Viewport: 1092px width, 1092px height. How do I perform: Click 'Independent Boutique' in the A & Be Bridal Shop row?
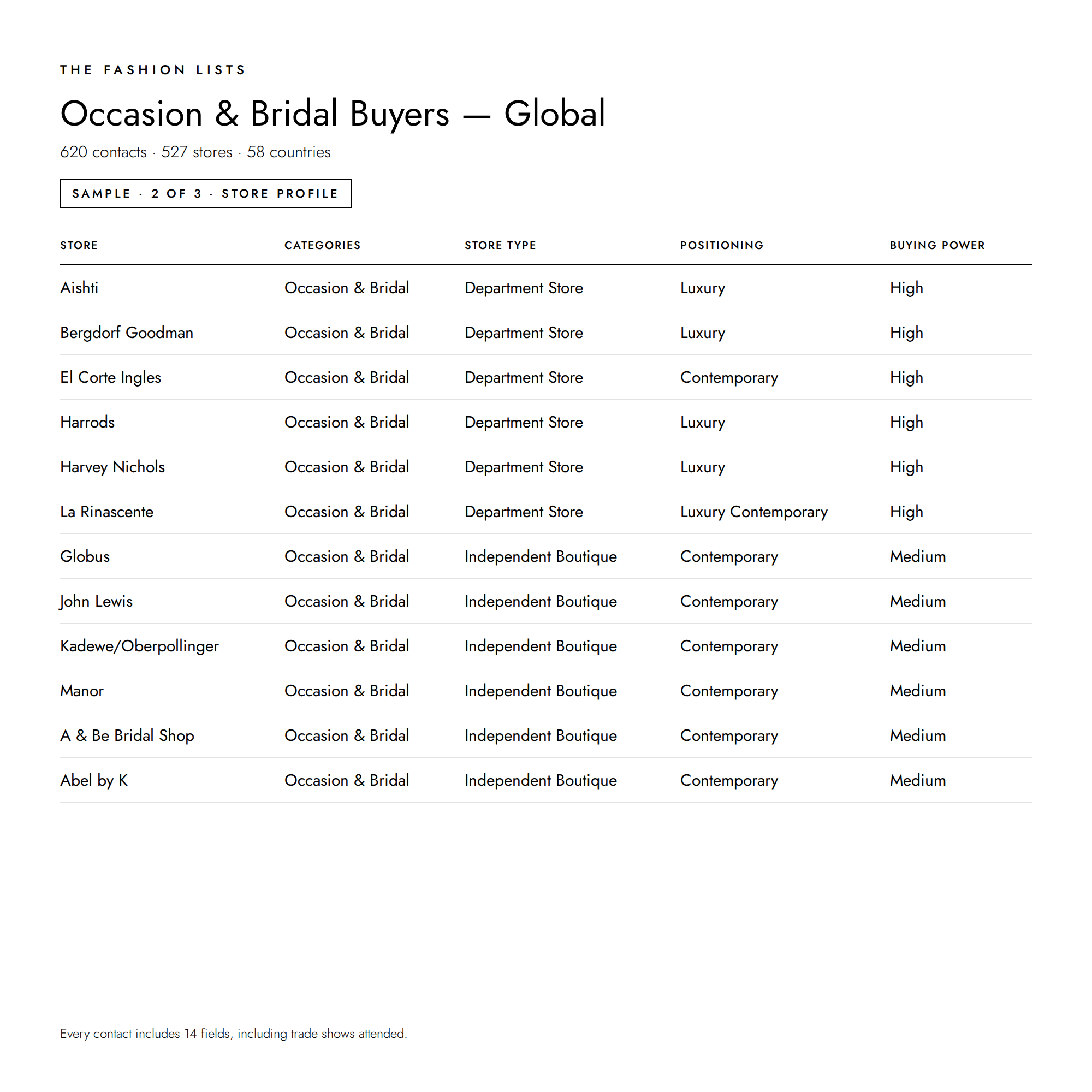(x=541, y=736)
